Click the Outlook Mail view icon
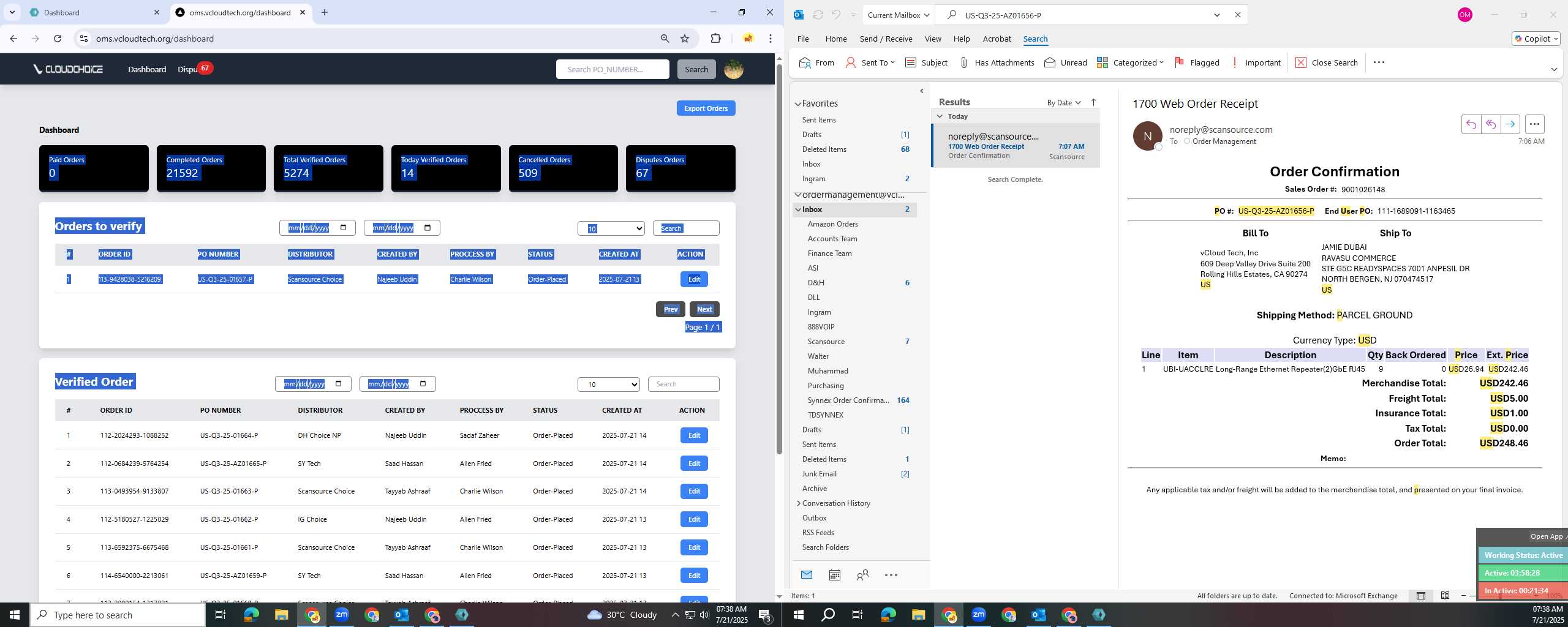Image resolution: width=1568 pixels, height=627 pixels. [x=806, y=574]
